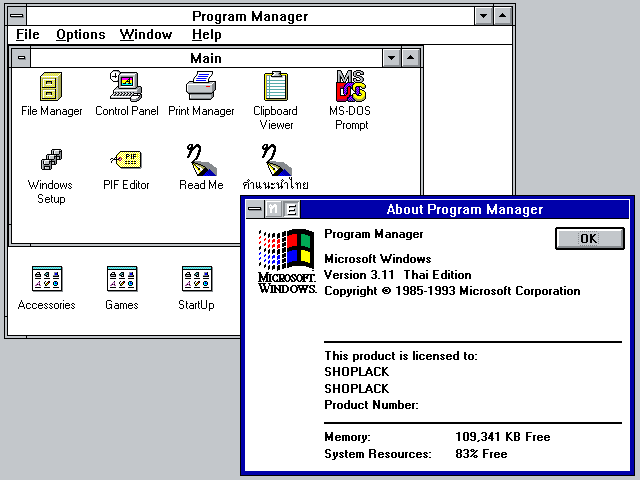Click 'Copyright © 1985-1993 Microsoft Corporation' text
Image resolution: width=640 pixels, height=480 pixels.
[x=452, y=291]
